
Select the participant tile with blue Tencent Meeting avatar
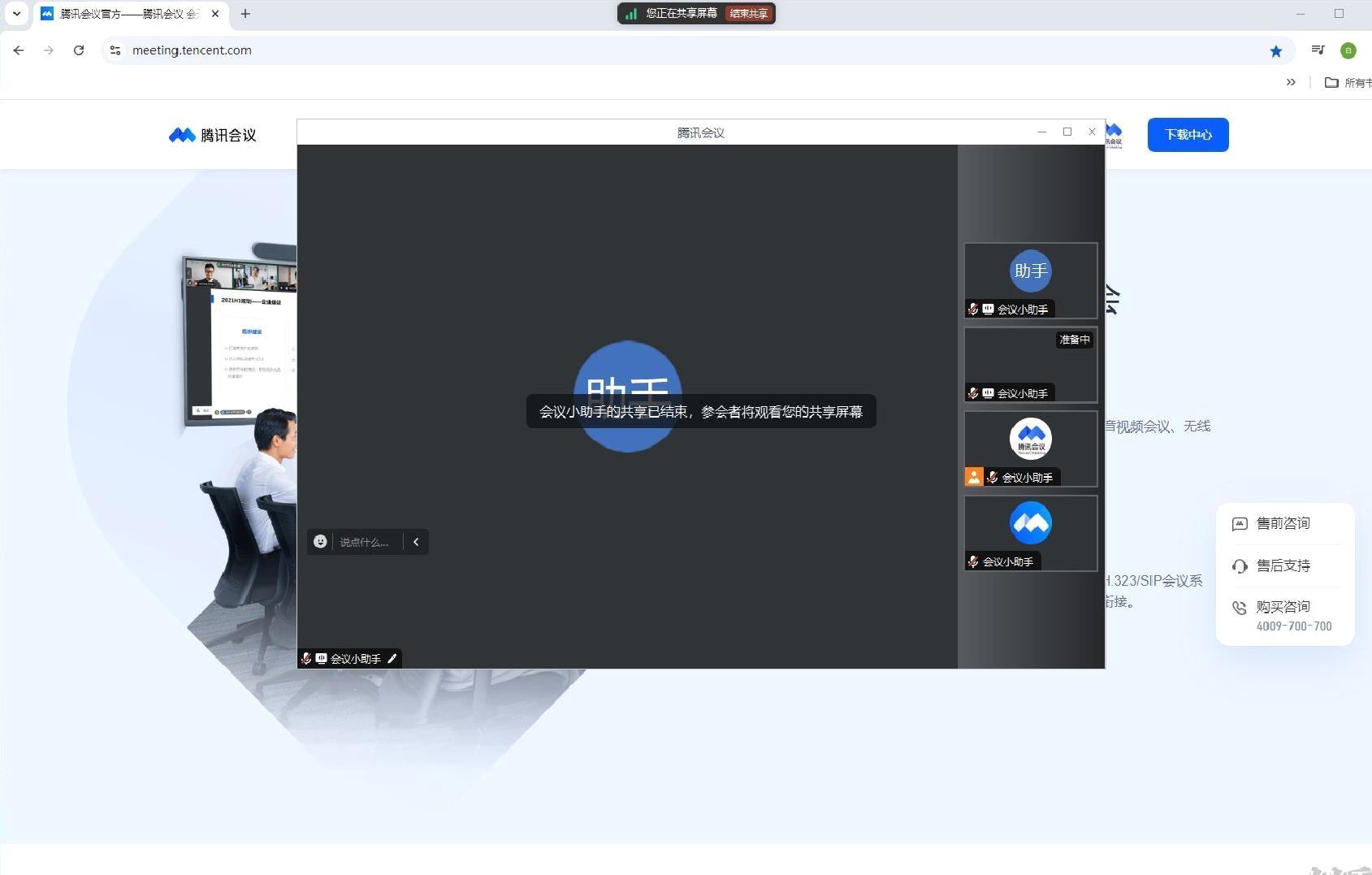pyautogui.click(x=1031, y=534)
